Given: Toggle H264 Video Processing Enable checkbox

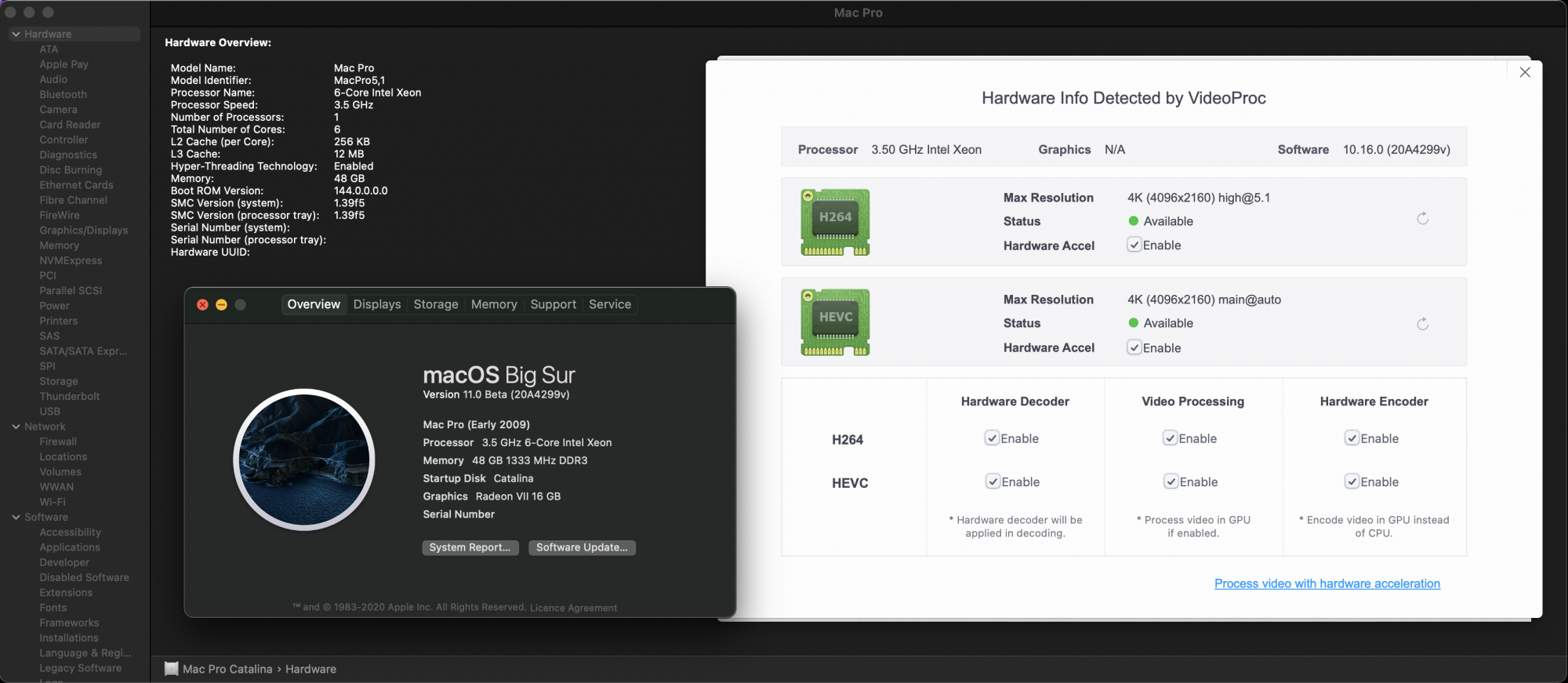Looking at the screenshot, I should (x=1170, y=438).
